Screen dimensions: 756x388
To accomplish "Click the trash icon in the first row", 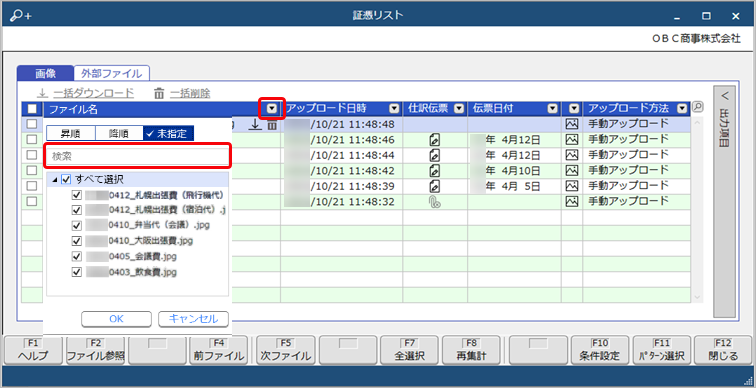I will coord(272,125).
